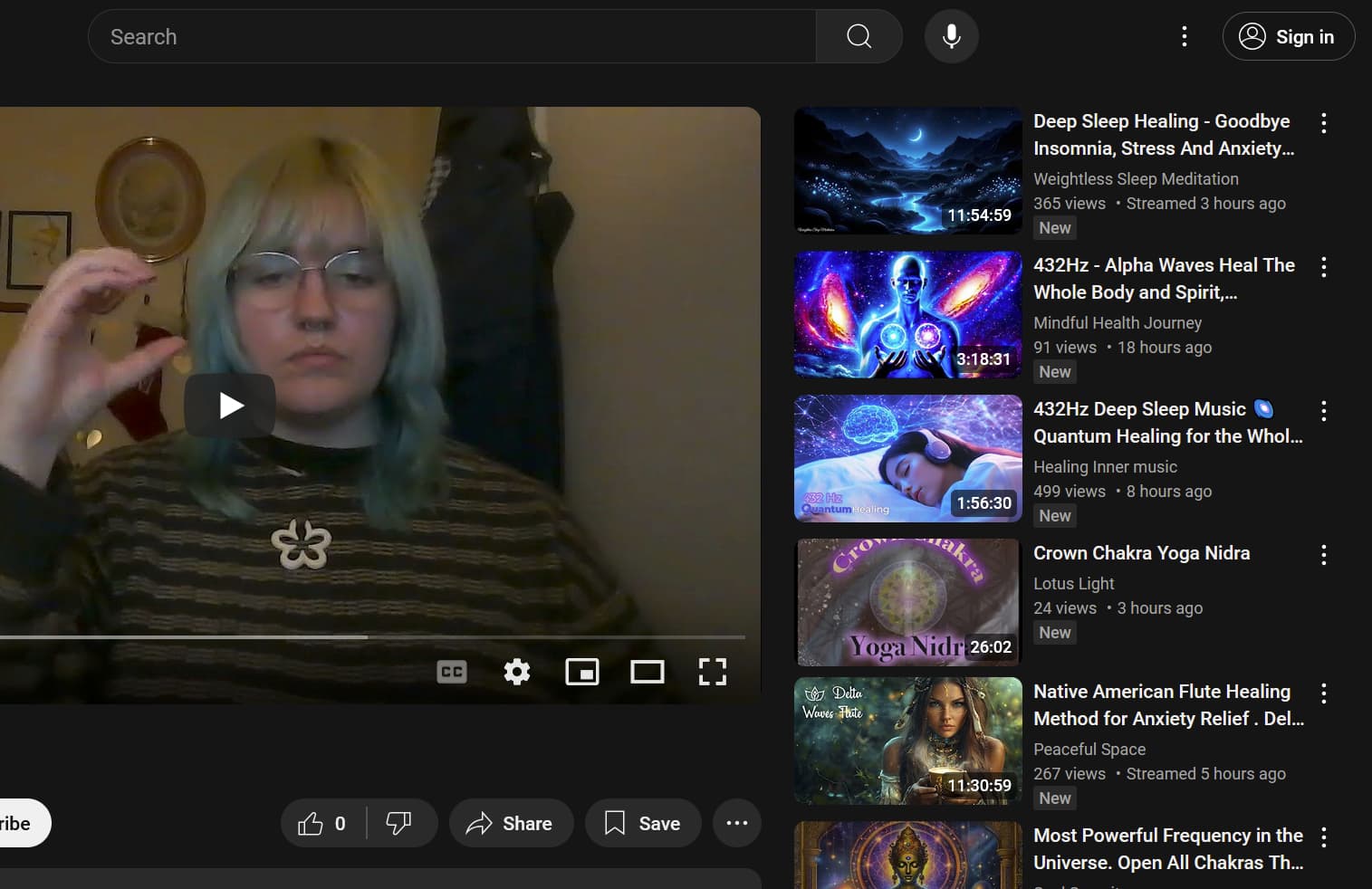The height and width of the screenshot is (889, 1372).
Task: Like the video with thumbs up
Action: point(322,823)
